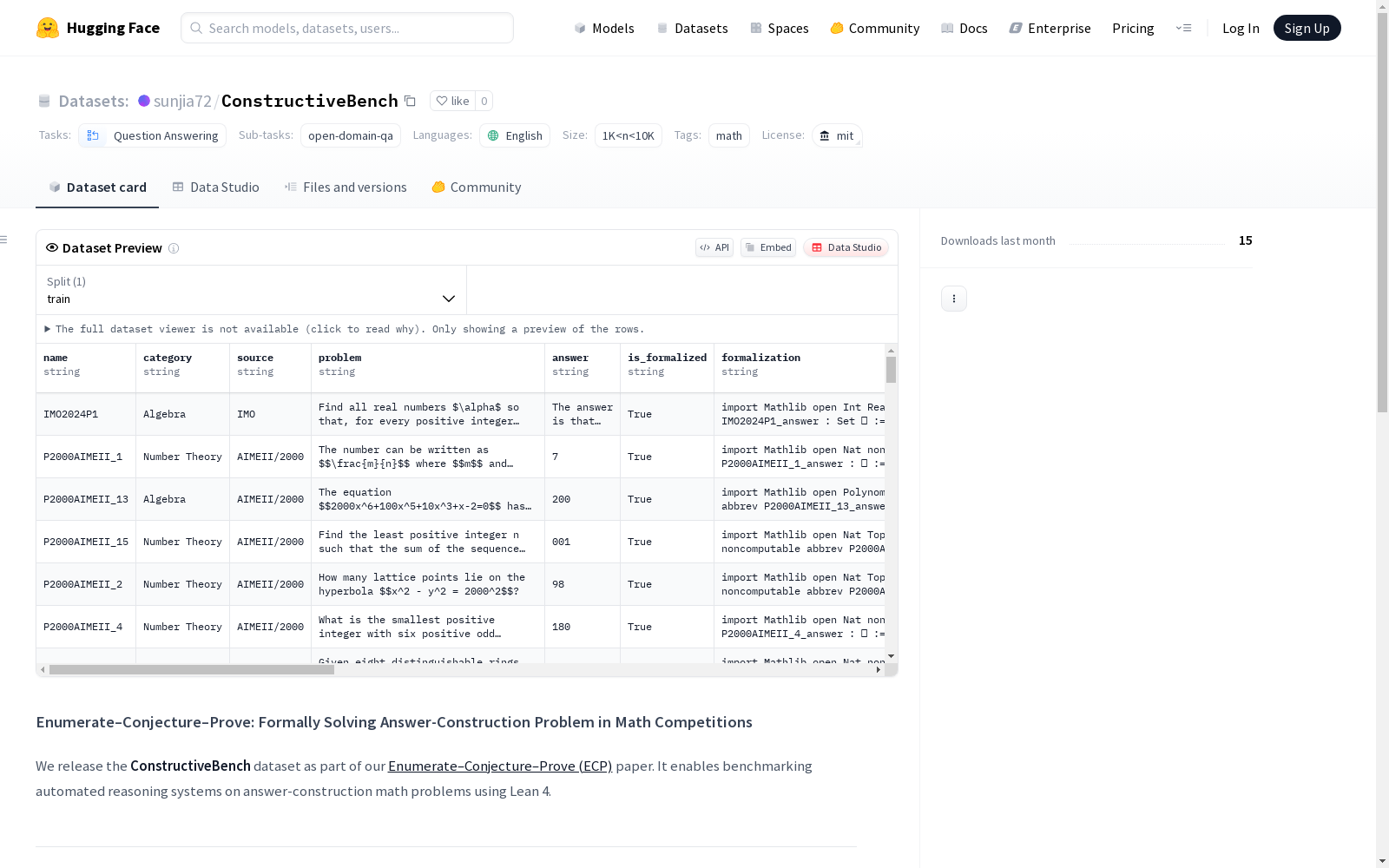Open the more navigation menu icon
Image resolution: width=1389 pixels, height=868 pixels.
(1183, 28)
